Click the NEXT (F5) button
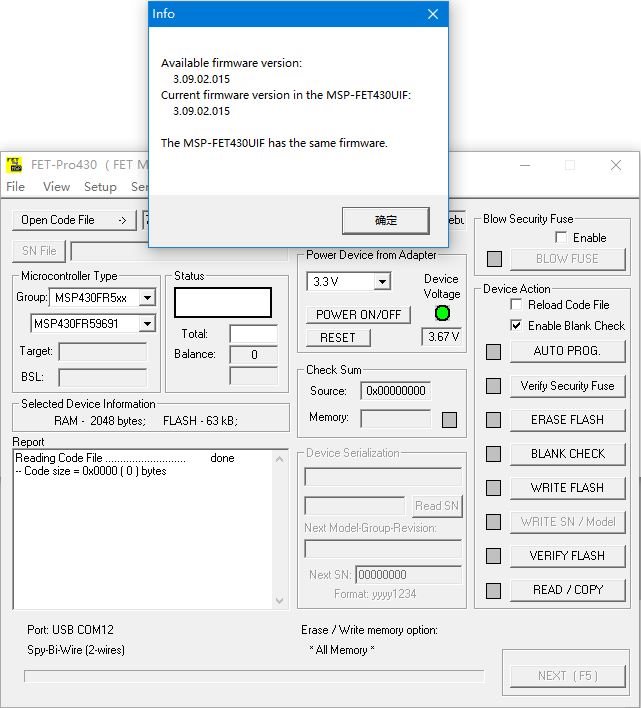This screenshot has height=708, width=641. (x=567, y=676)
